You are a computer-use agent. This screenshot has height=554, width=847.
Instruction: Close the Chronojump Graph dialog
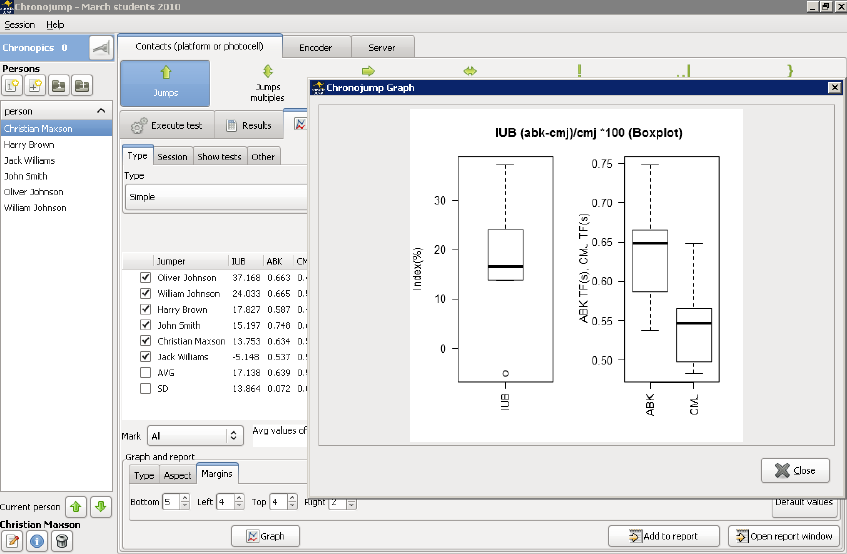pyautogui.click(x=796, y=470)
